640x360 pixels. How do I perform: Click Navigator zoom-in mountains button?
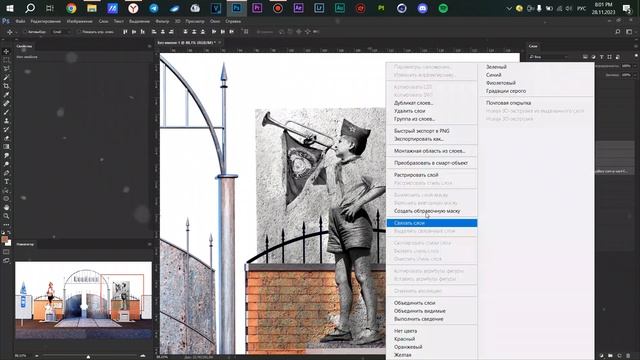[x=142, y=356]
